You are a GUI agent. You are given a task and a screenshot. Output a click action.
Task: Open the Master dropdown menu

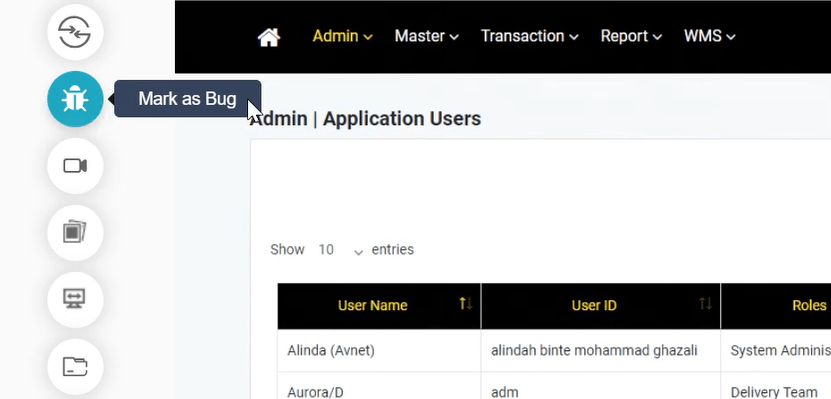(x=427, y=36)
